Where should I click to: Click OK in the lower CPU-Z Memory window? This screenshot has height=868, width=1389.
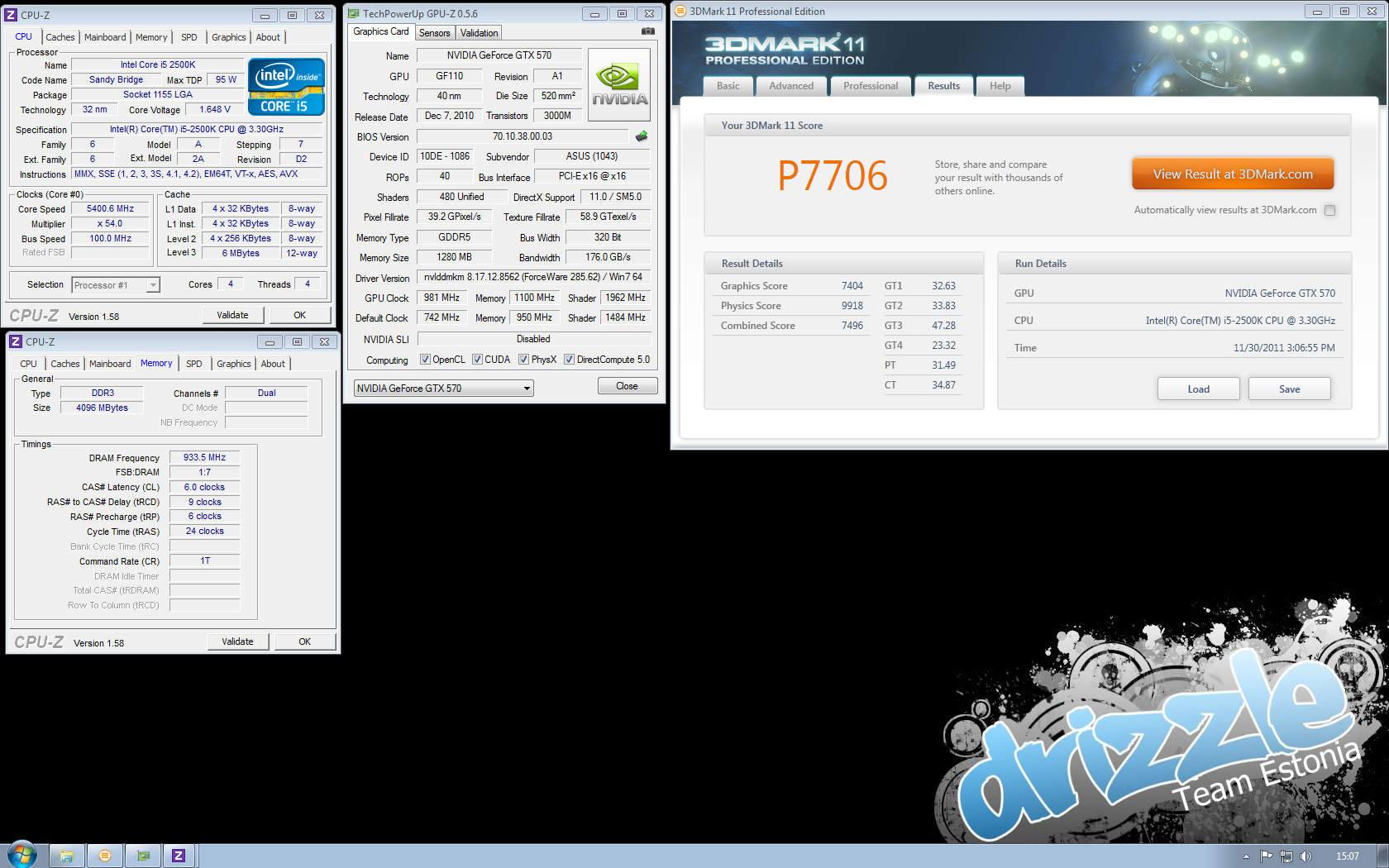point(305,641)
